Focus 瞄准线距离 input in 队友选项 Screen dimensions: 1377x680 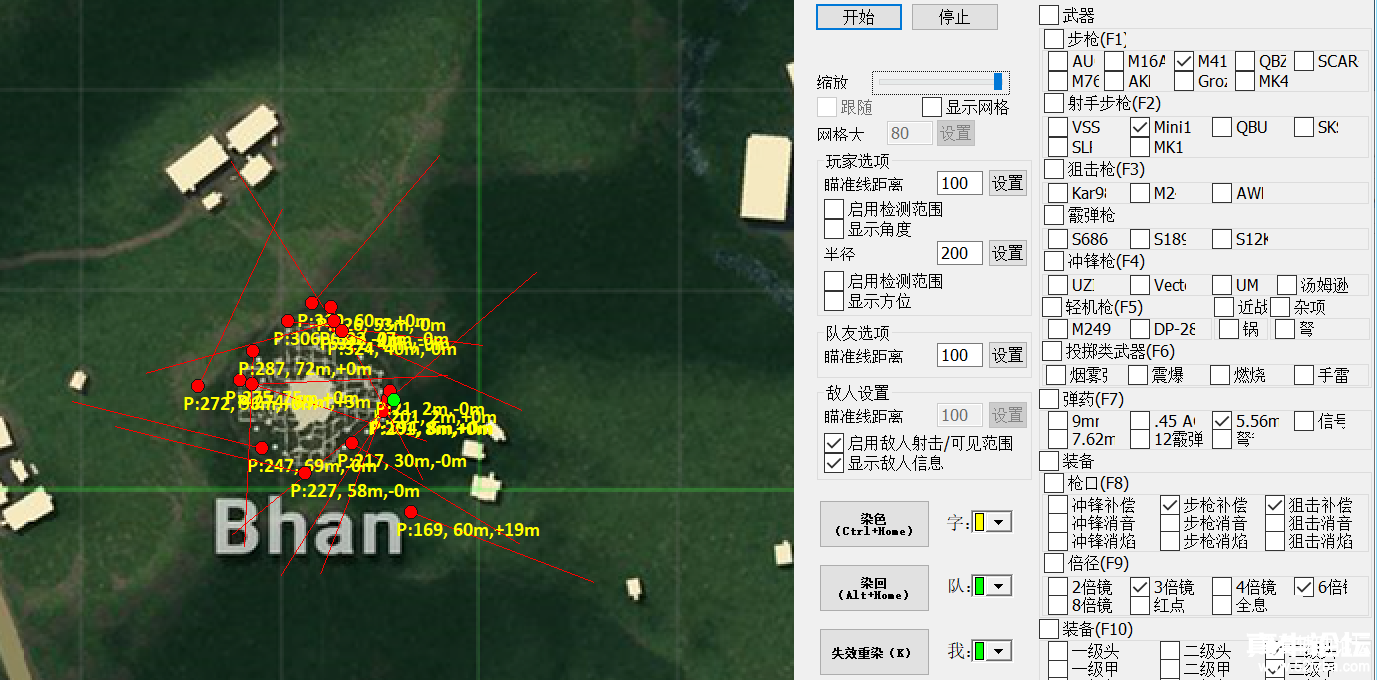click(x=960, y=355)
